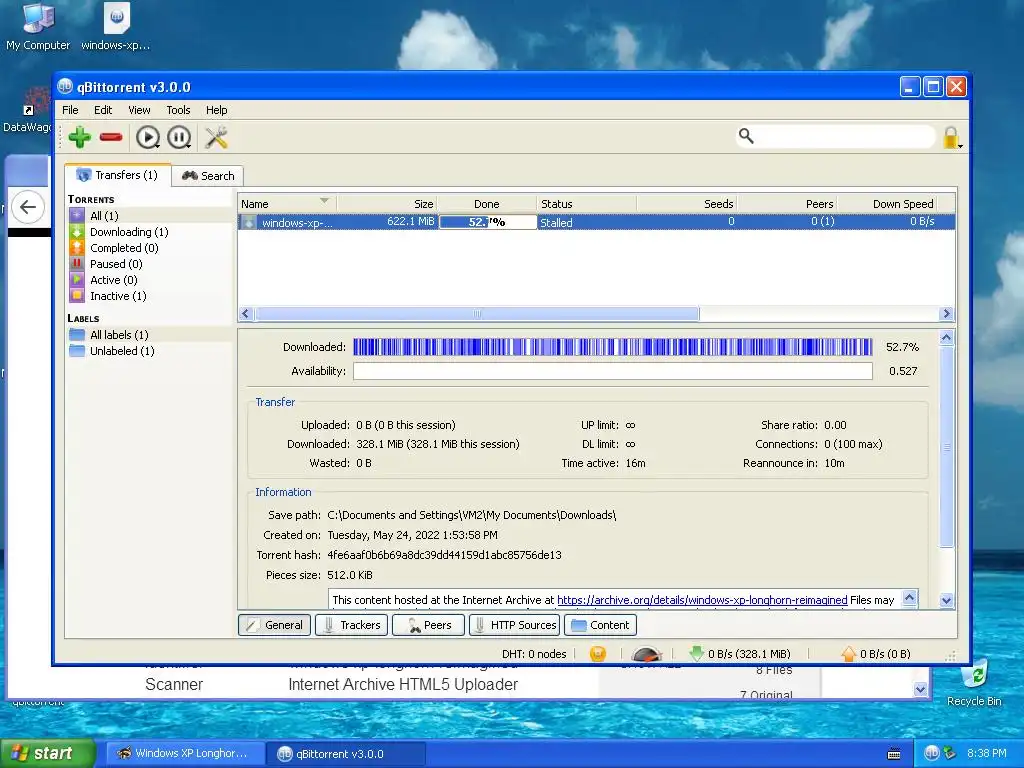This screenshot has width=1024, height=768.
Task: Click the right arrow of torrent list scrollbar
Action: pyautogui.click(x=946, y=313)
